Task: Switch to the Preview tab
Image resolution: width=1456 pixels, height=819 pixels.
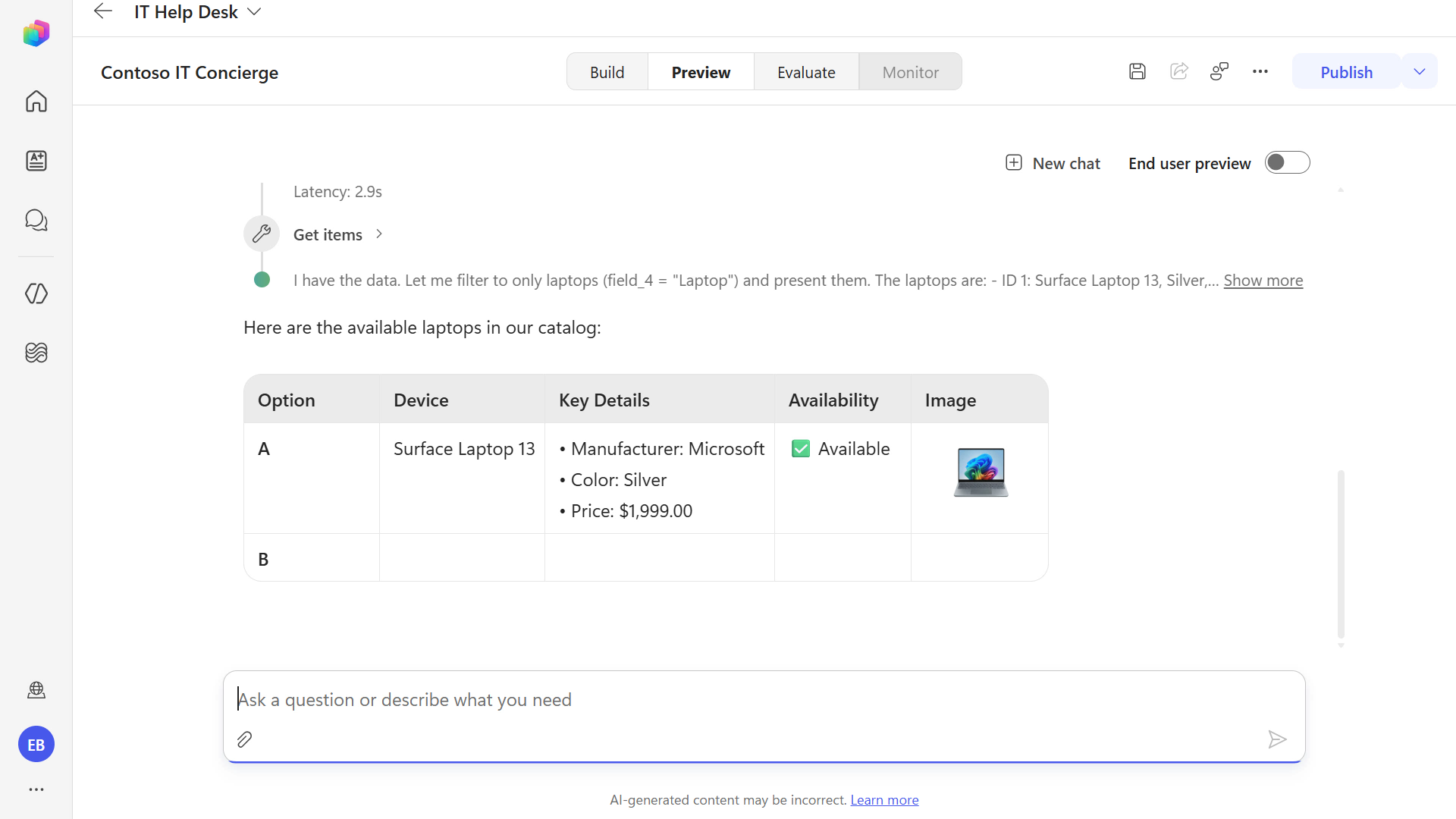Action: tap(701, 72)
